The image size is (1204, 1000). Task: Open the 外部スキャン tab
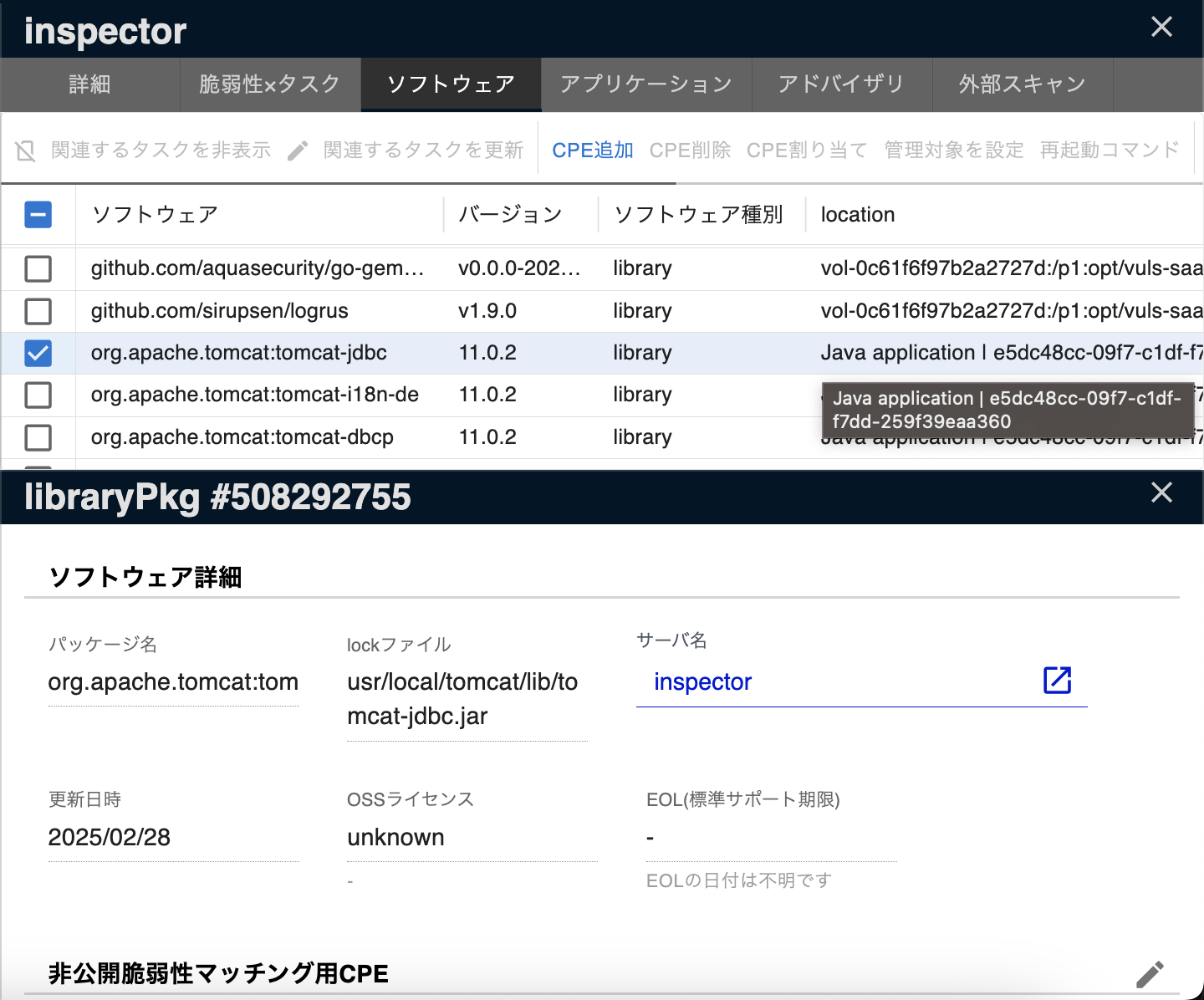click(1022, 84)
